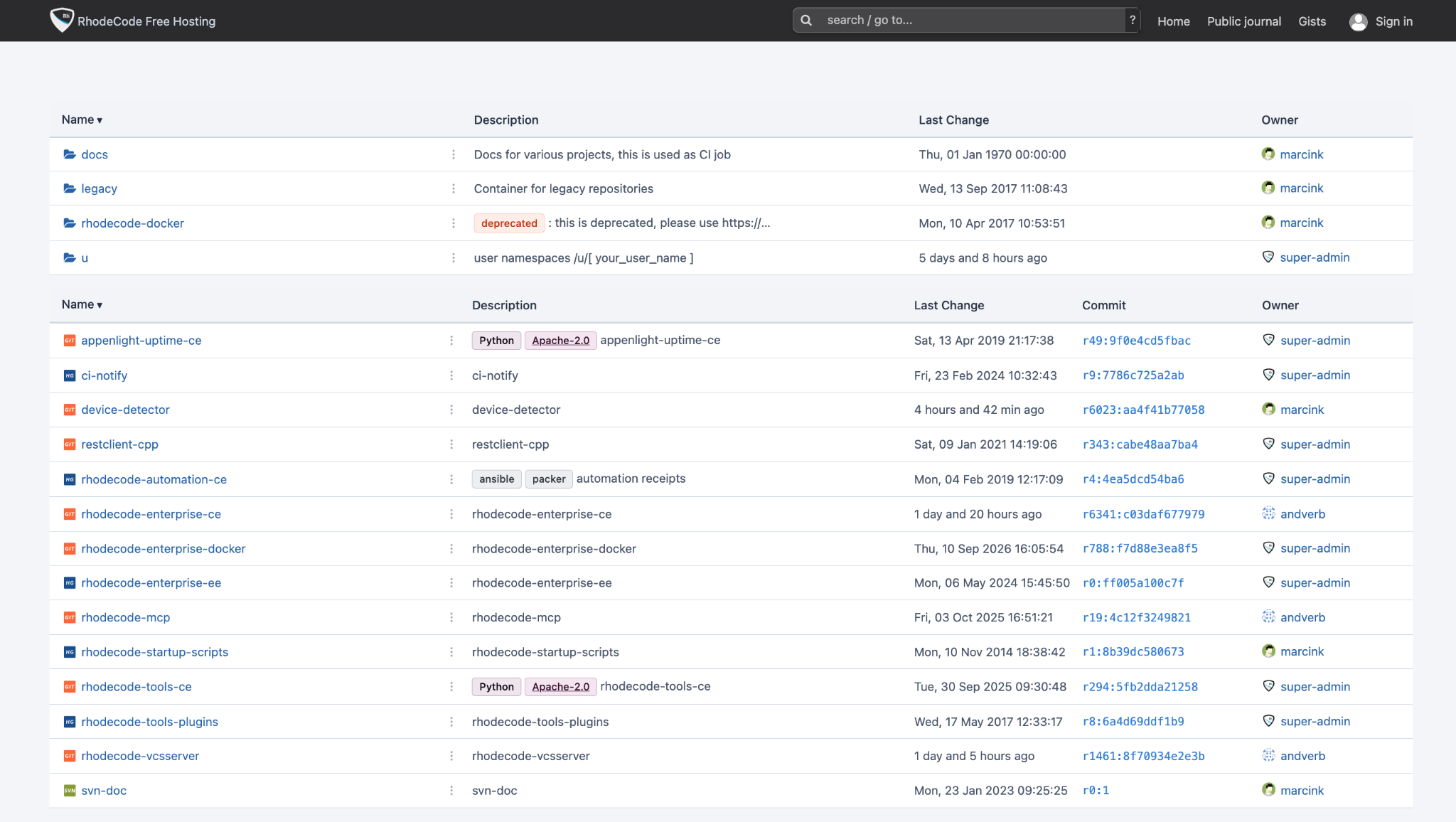Open the RhodeCode Free Hosting title link
This screenshot has height=822, width=1456.
point(146,21)
